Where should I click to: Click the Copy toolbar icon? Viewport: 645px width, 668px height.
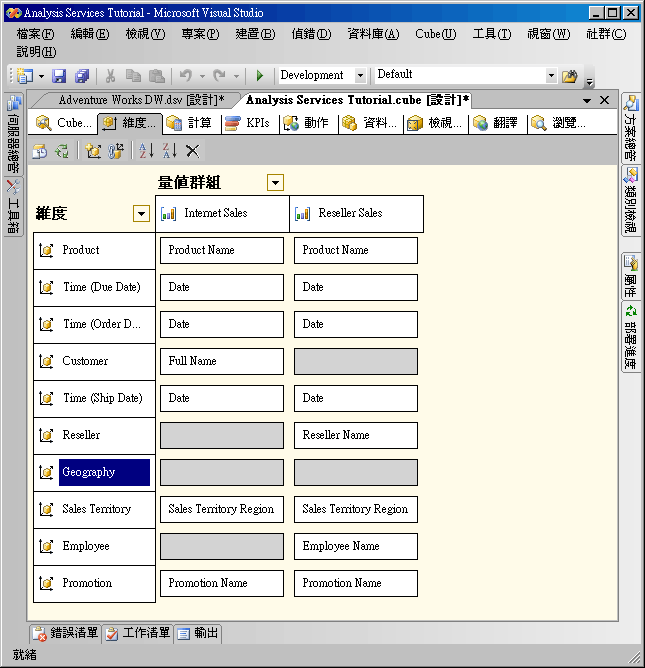133,76
